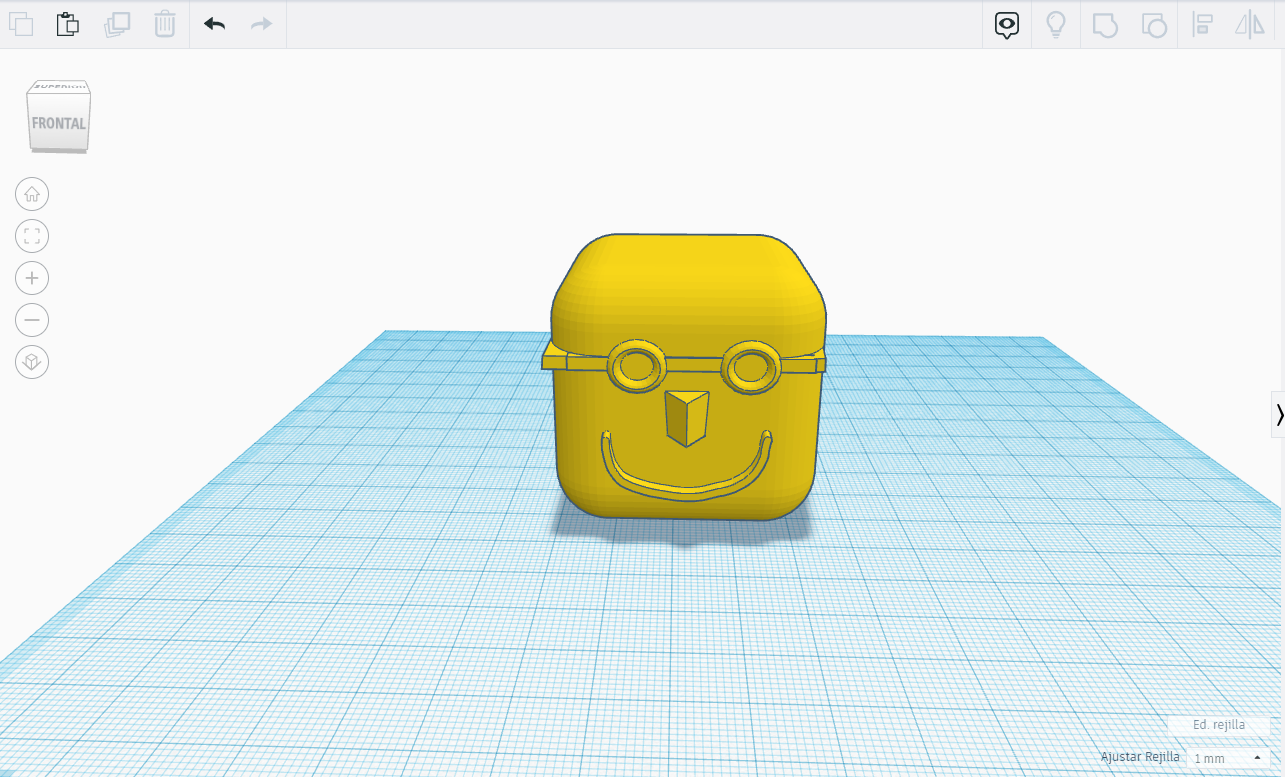Screen dimensions: 1285x777
Task: Click the Copy icon in the toolbar
Action: pyautogui.click(x=20, y=24)
